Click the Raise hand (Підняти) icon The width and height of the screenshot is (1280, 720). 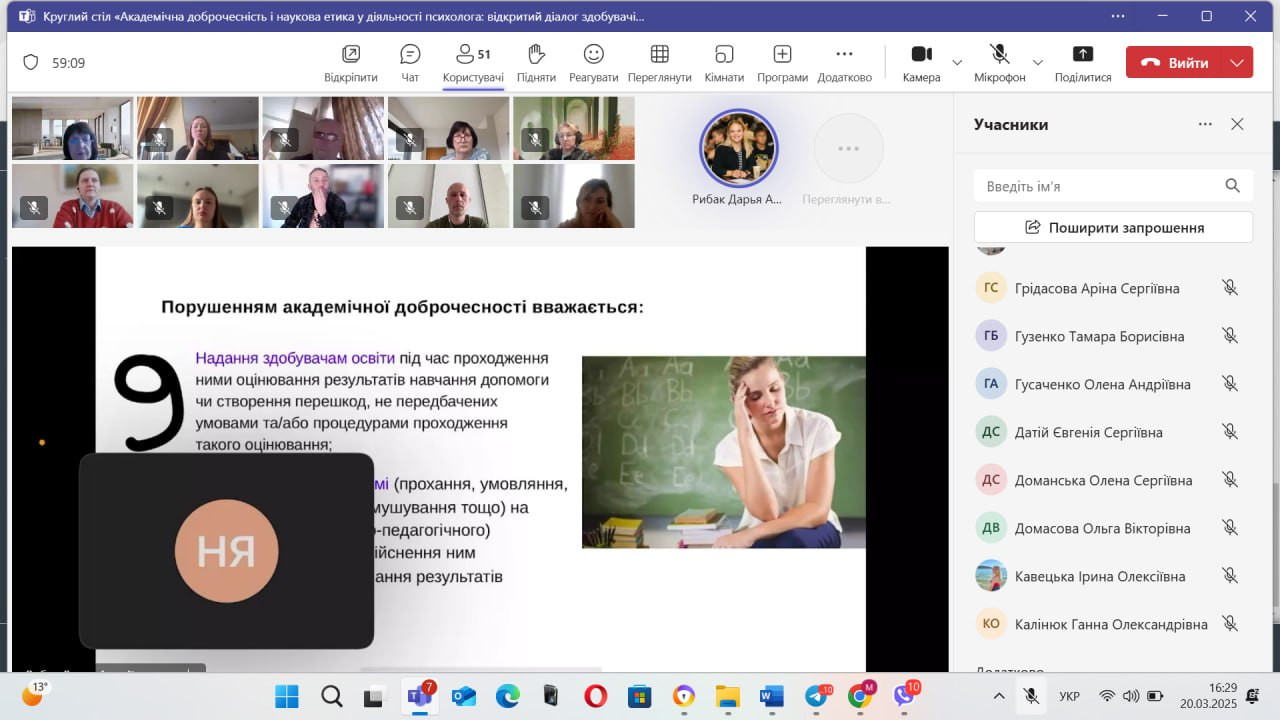pos(536,55)
